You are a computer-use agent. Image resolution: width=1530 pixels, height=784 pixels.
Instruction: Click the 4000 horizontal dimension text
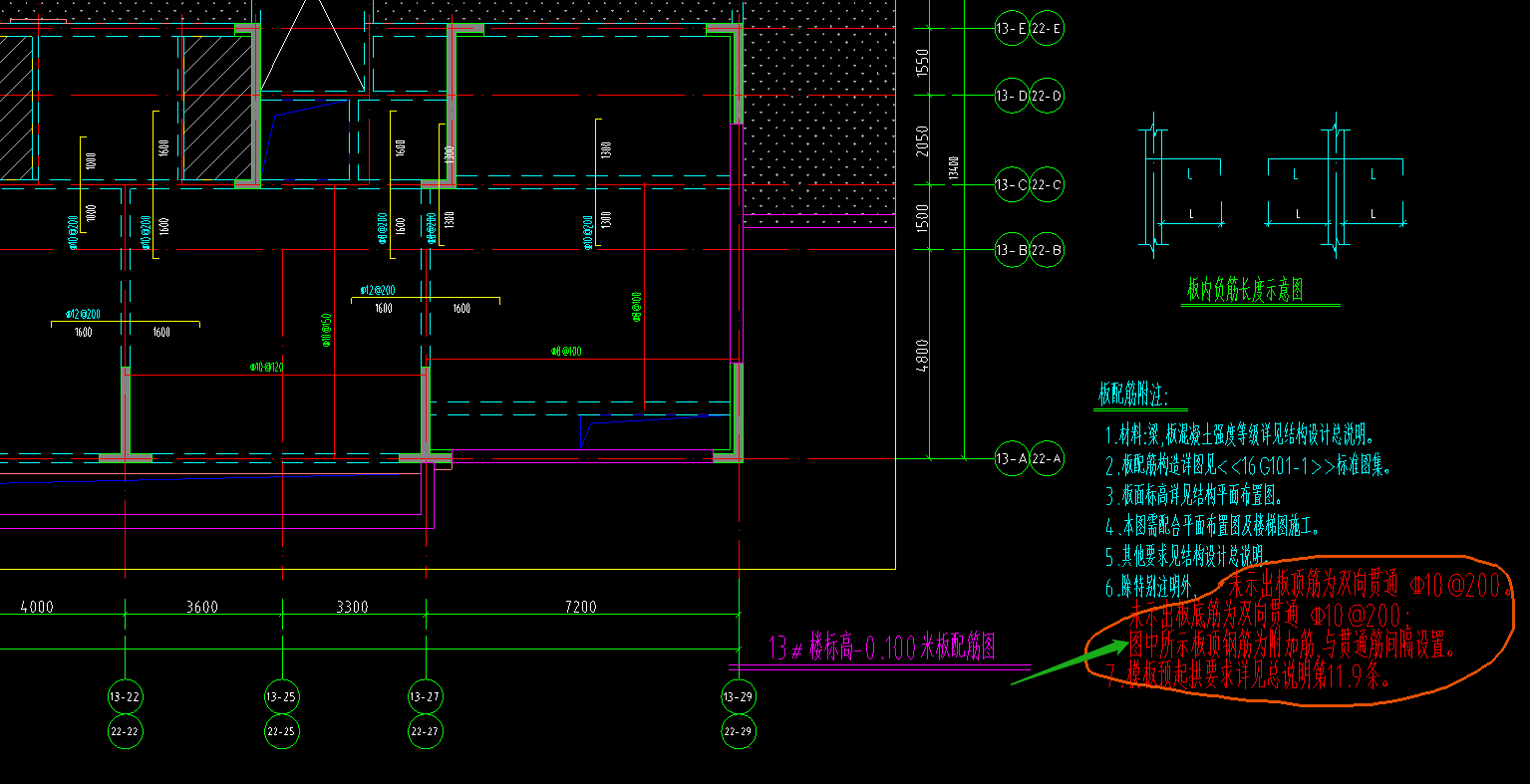[36, 607]
